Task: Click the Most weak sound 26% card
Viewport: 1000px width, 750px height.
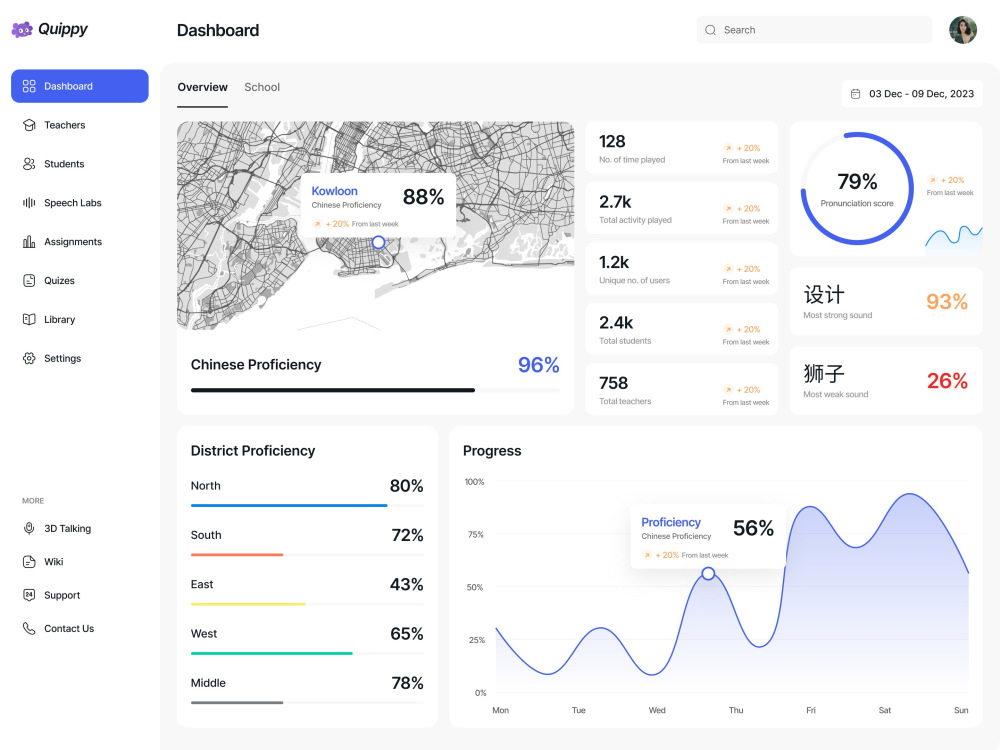Action: pyautogui.click(x=886, y=381)
